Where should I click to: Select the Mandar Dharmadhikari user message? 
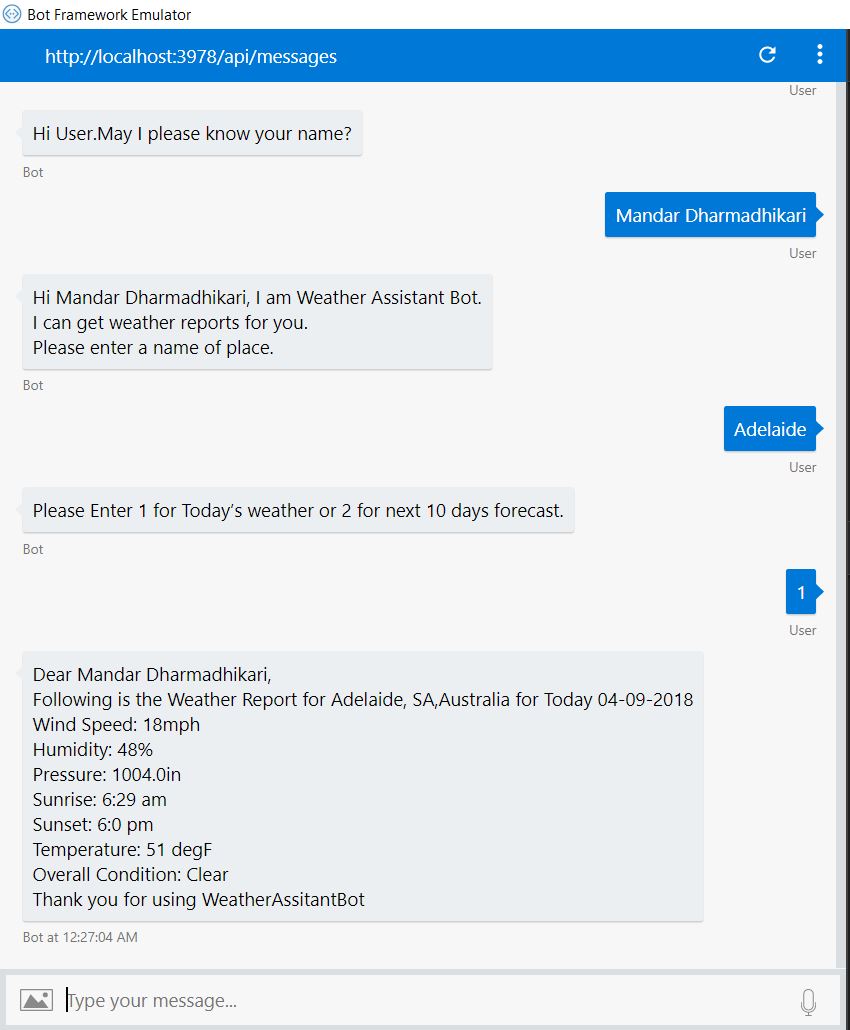tap(710, 215)
